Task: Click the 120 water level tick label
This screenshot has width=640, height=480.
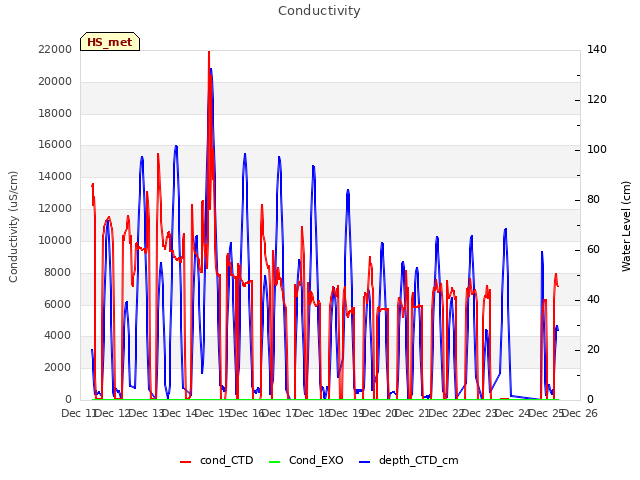Action: (597, 99)
